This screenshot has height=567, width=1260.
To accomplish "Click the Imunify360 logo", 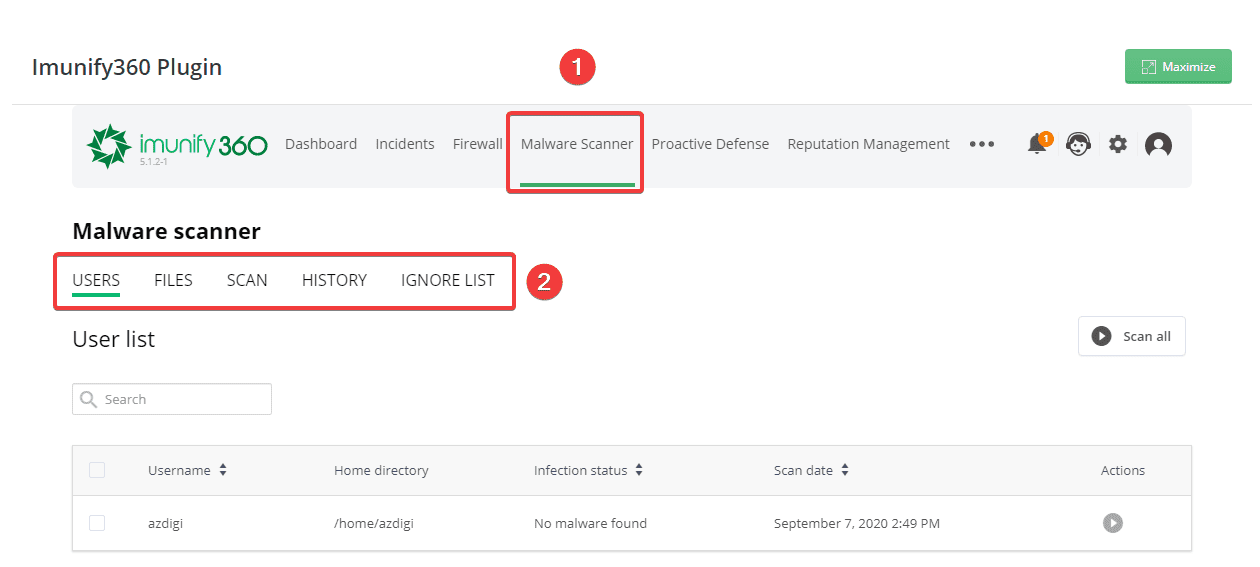I will (177, 146).
